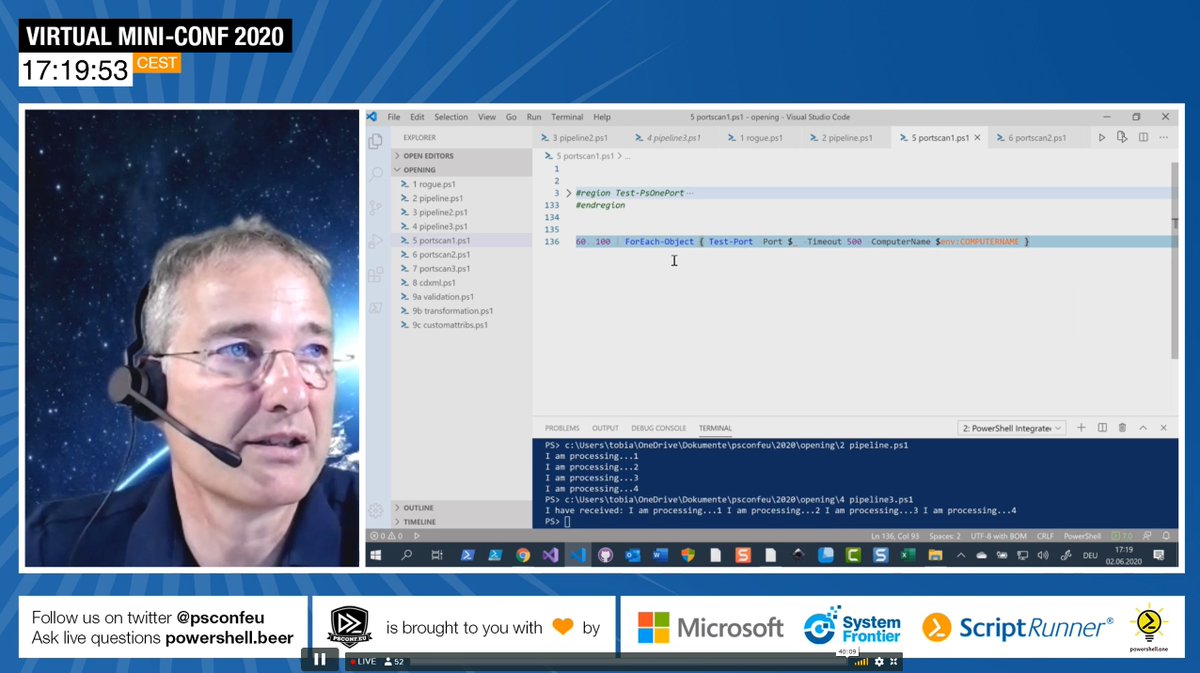The height and width of the screenshot is (673, 1200).
Task: Open Word from the taskbar
Action: click(x=659, y=554)
